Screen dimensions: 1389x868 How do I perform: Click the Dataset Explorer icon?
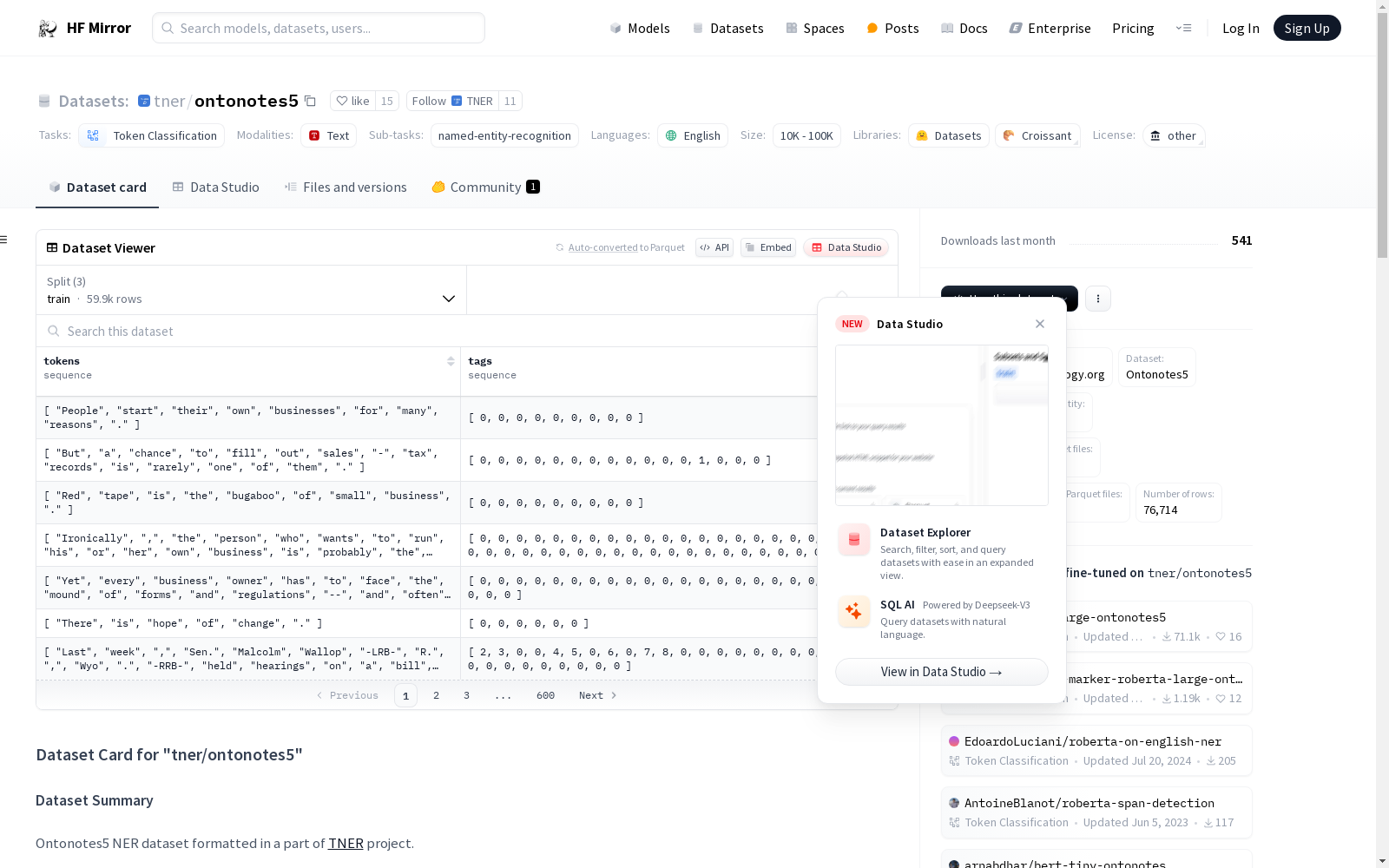click(x=854, y=540)
